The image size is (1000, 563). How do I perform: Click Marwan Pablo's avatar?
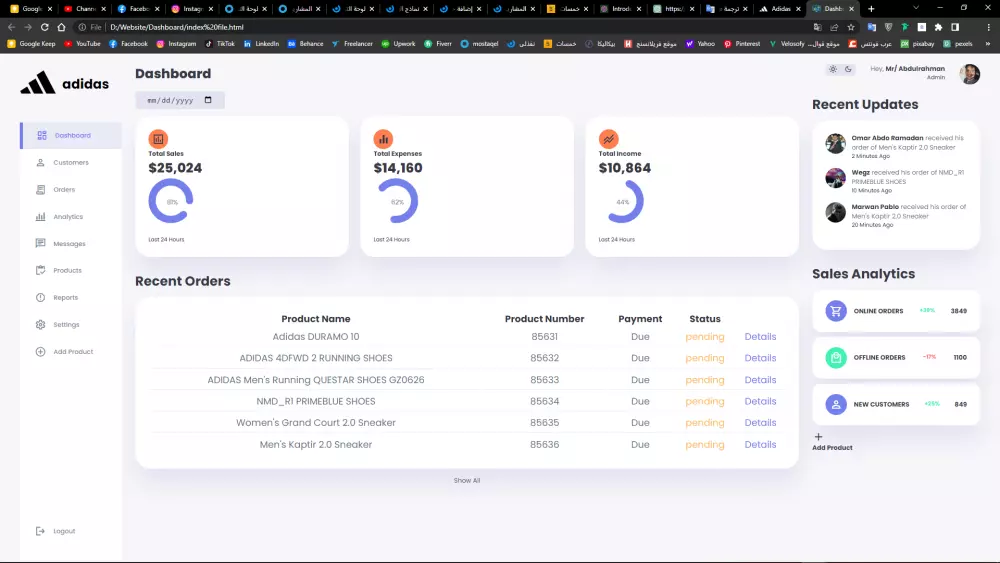[835, 212]
